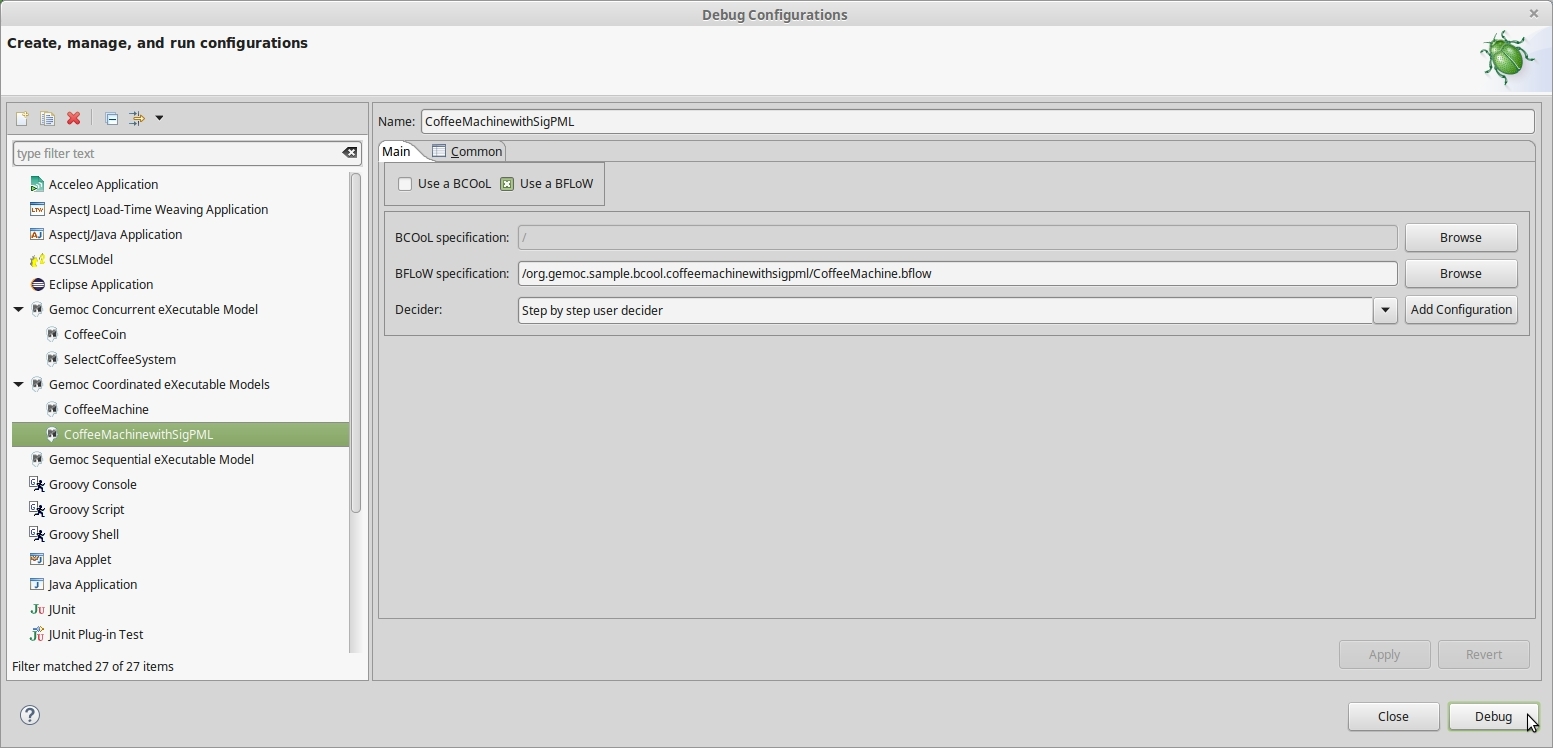Collapse Gemoc Coordinated eXecutable Models node
The height and width of the screenshot is (748, 1553).
click(x=18, y=384)
